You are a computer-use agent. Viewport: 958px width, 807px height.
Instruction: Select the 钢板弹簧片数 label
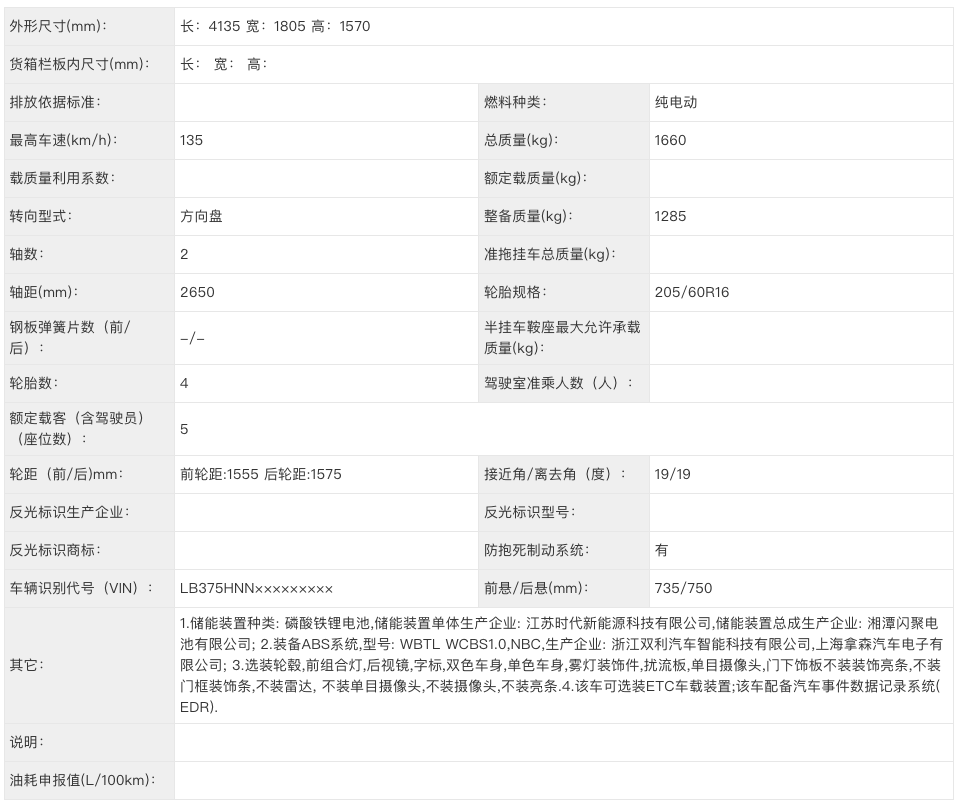70,337
